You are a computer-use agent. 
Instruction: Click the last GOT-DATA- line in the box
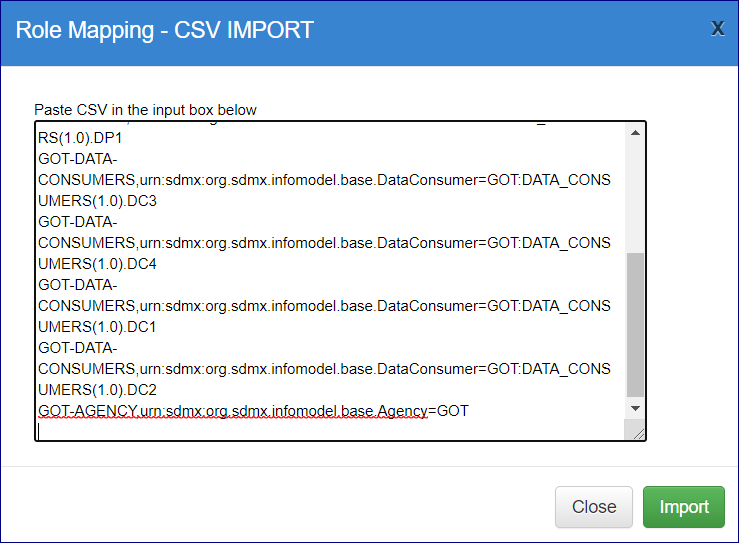pyautogui.click(x=78, y=348)
